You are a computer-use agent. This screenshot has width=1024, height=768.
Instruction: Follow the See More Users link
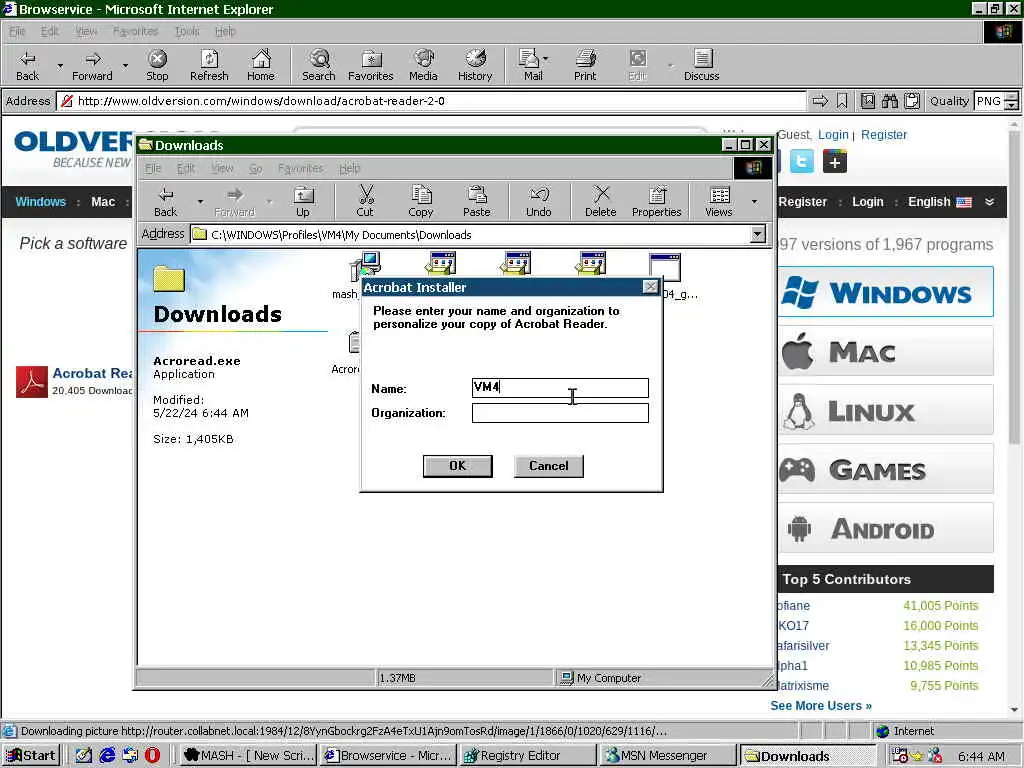coord(821,706)
